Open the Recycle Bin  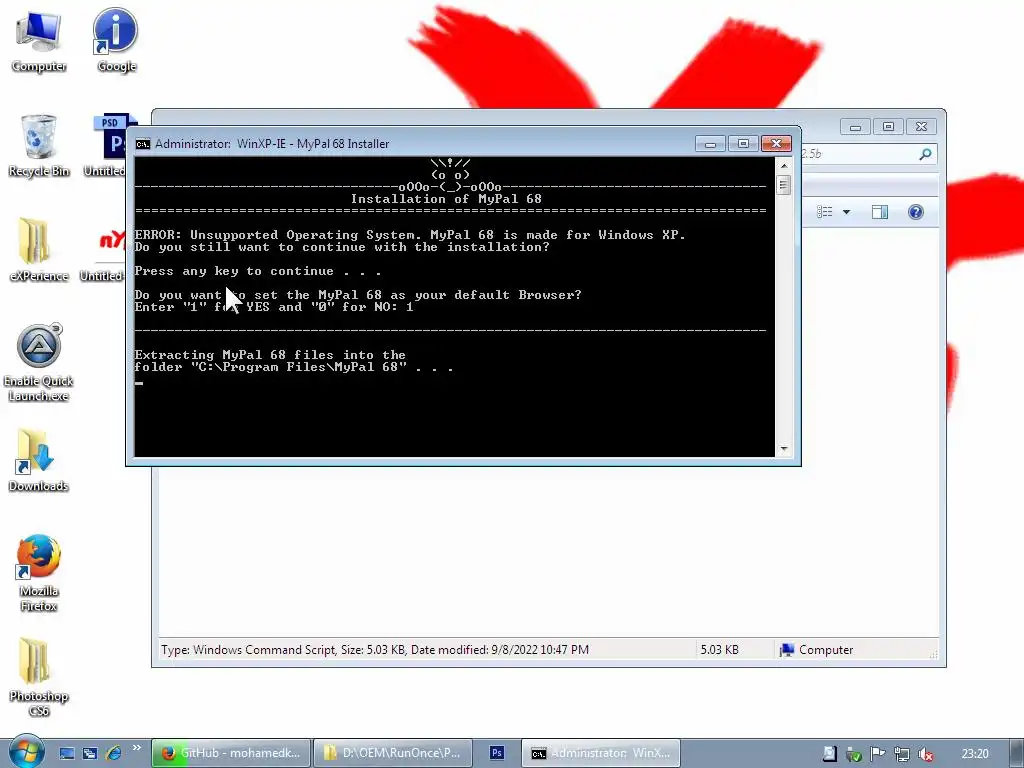pos(39,145)
